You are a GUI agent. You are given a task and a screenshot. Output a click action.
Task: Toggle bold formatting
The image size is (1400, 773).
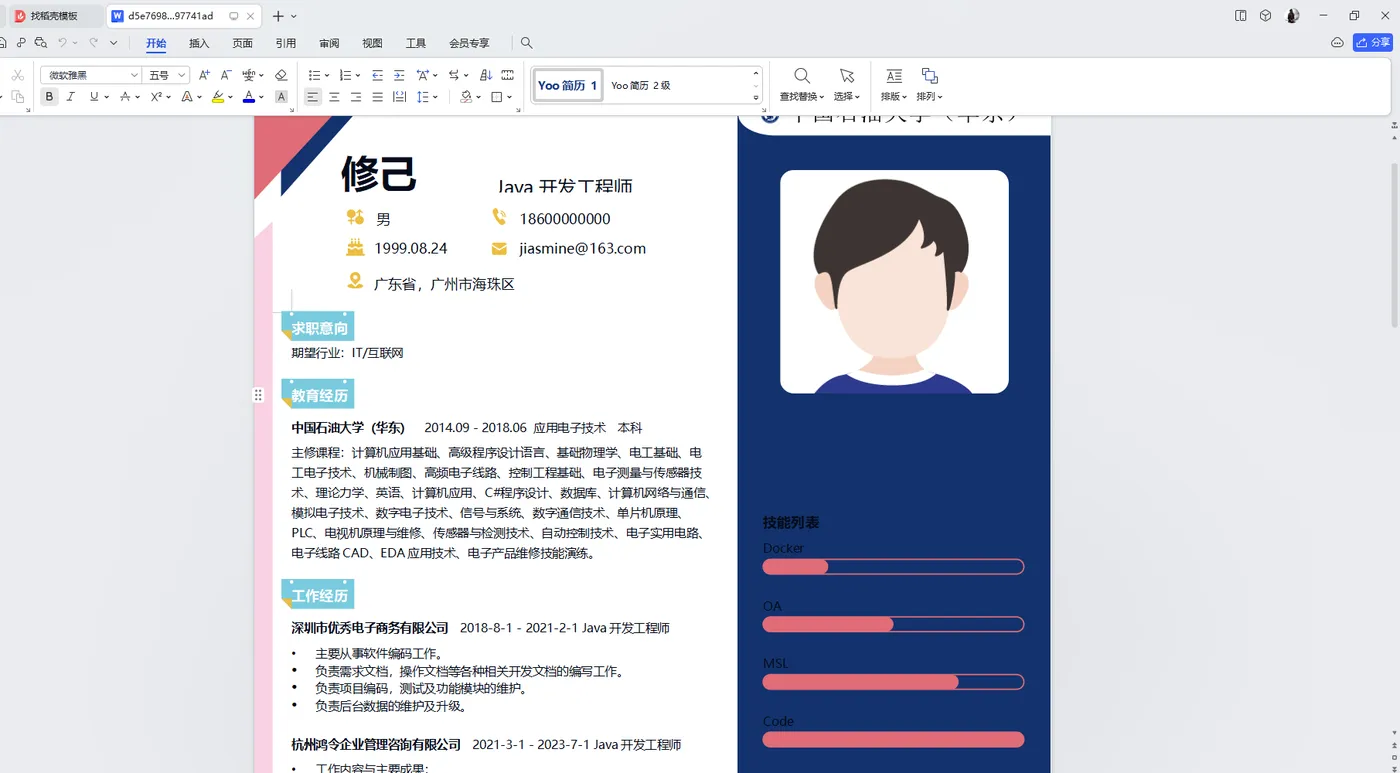point(49,97)
